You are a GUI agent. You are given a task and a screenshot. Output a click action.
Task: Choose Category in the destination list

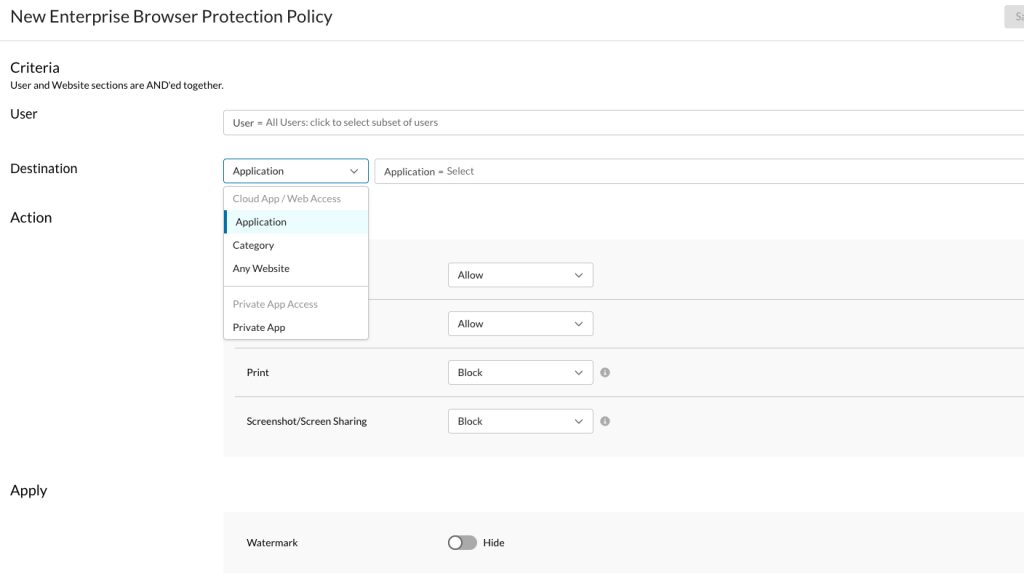[296, 245]
